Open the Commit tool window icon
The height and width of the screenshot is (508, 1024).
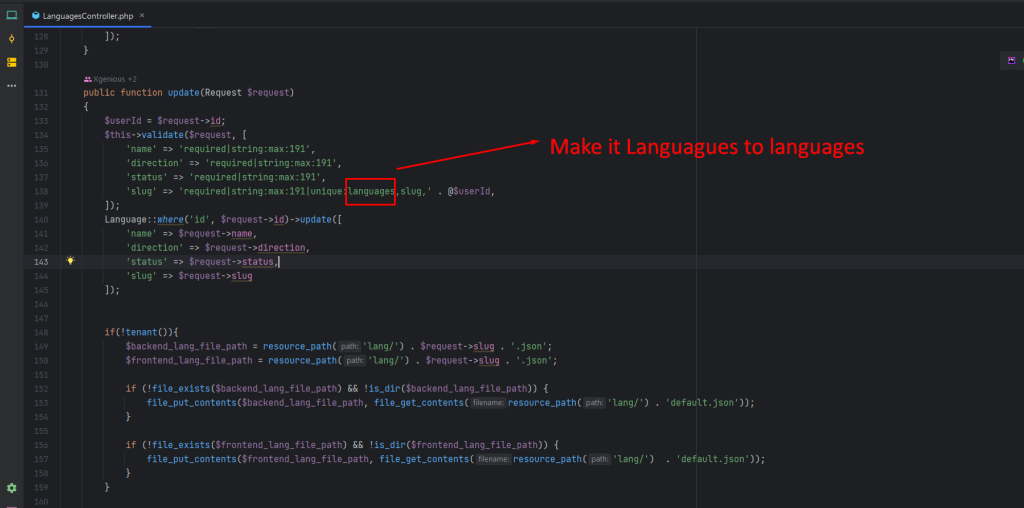[x=11, y=39]
